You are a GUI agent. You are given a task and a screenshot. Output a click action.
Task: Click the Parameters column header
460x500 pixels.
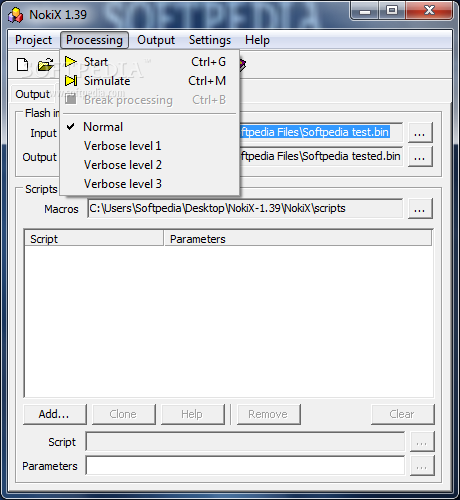[x=298, y=239]
